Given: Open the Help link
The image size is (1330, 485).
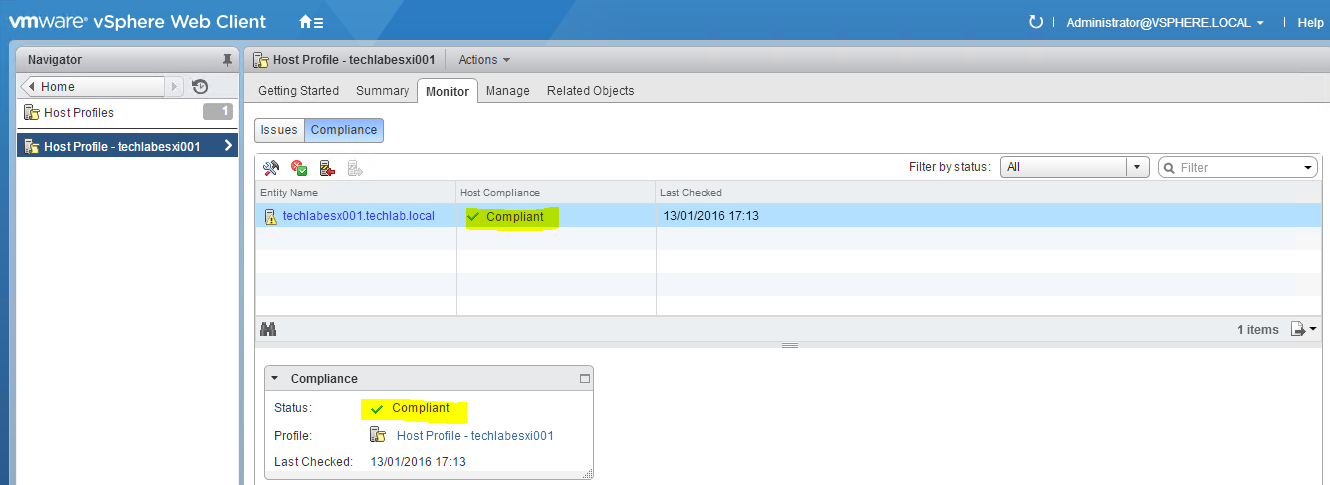Looking at the screenshot, I should point(1310,22).
